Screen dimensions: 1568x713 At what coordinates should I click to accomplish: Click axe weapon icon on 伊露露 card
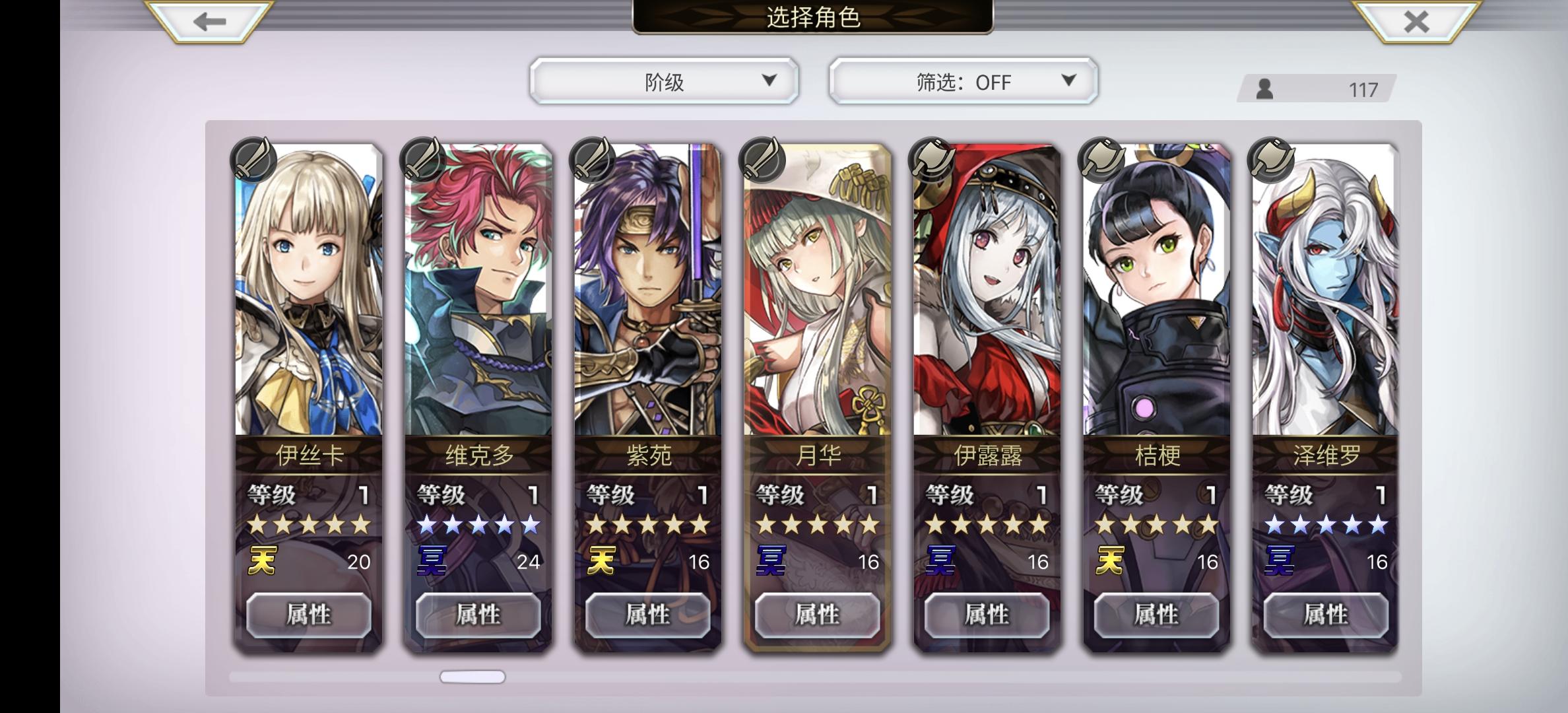click(x=932, y=159)
